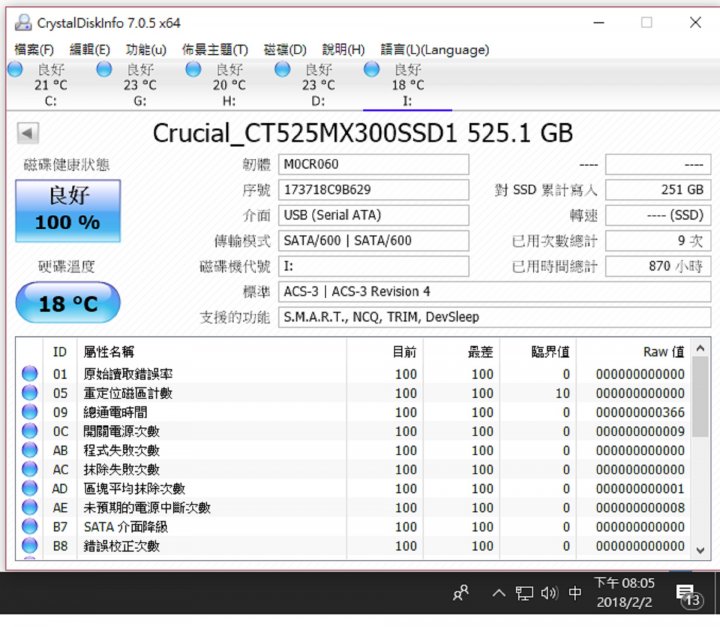Open the 檔案(F) menu
The width and height of the screenshot is (720, 627).
coord(34,50)
